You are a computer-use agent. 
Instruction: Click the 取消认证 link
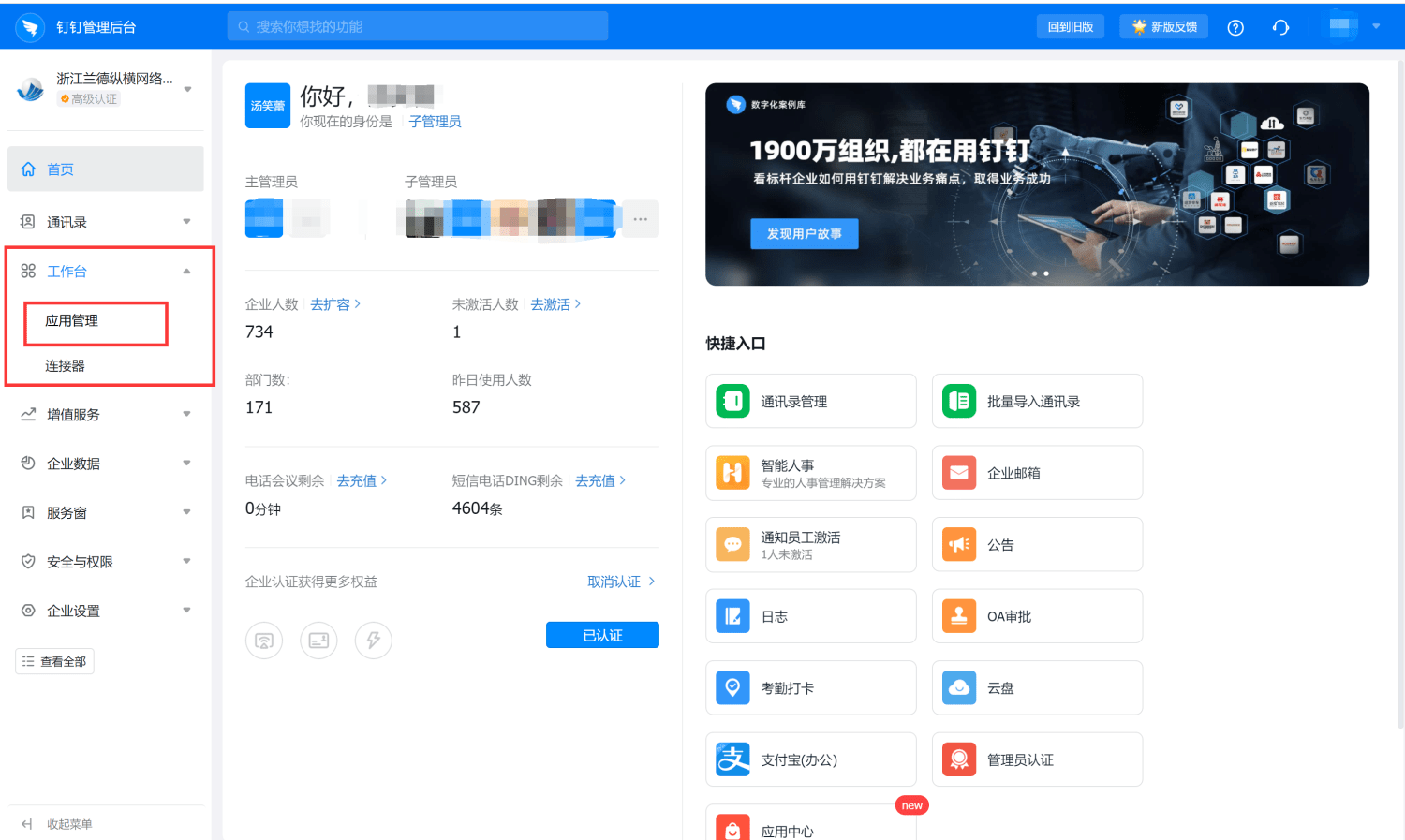[614, 581]
